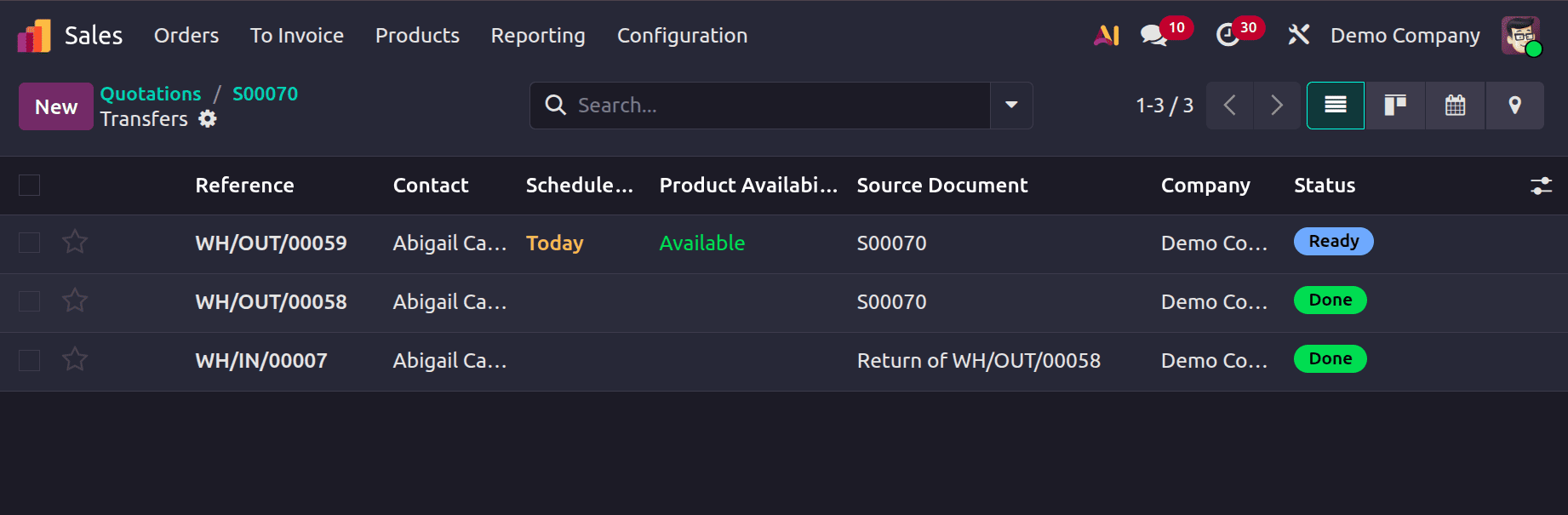The image size is (1568, 515).
Task: Open the messages chat icon
Action: click(x=1153, y=36)
